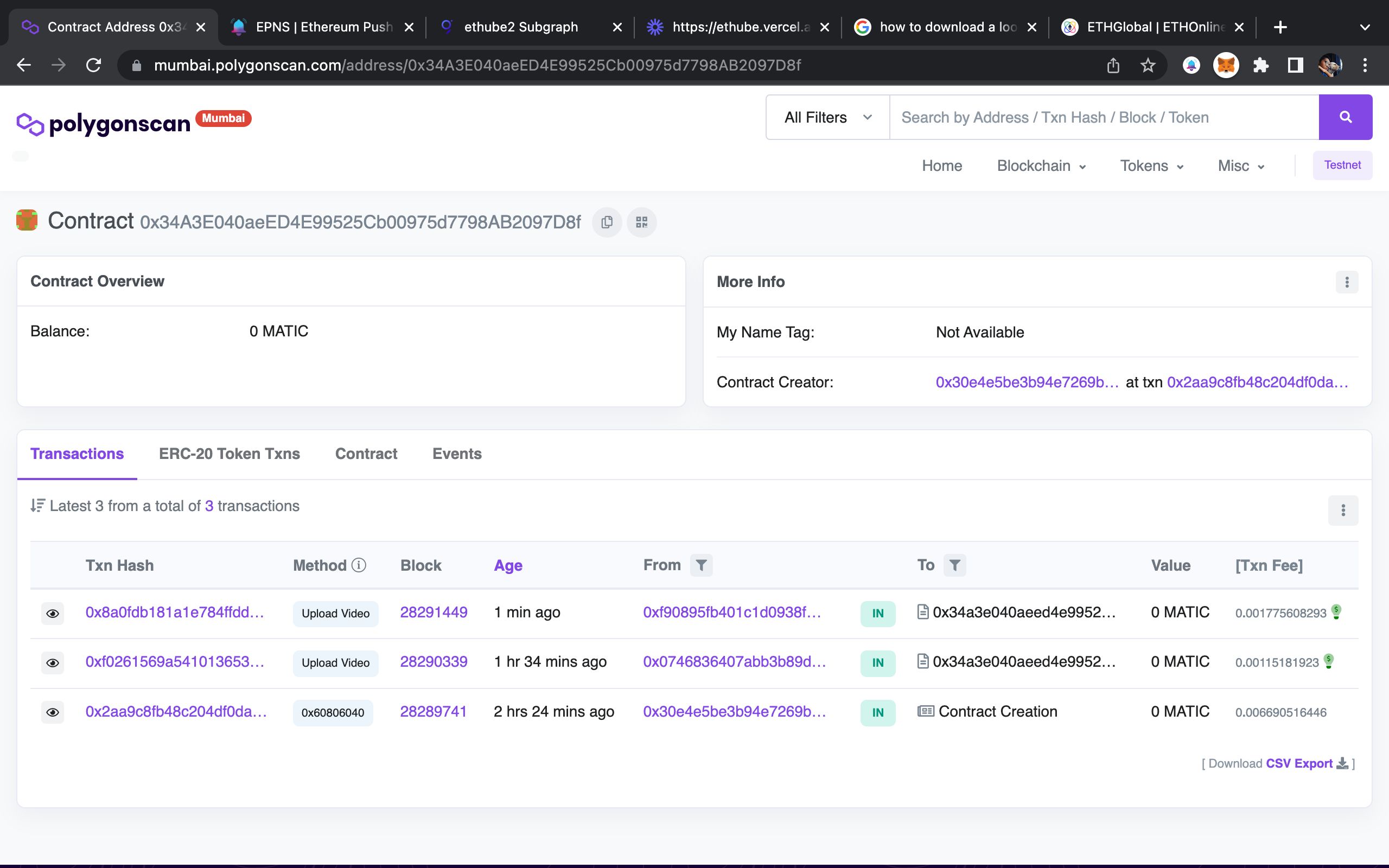Expand the Tokens navigation dropdown
The width and height of the screenshot is (1389, 868).
[1153, 165]
